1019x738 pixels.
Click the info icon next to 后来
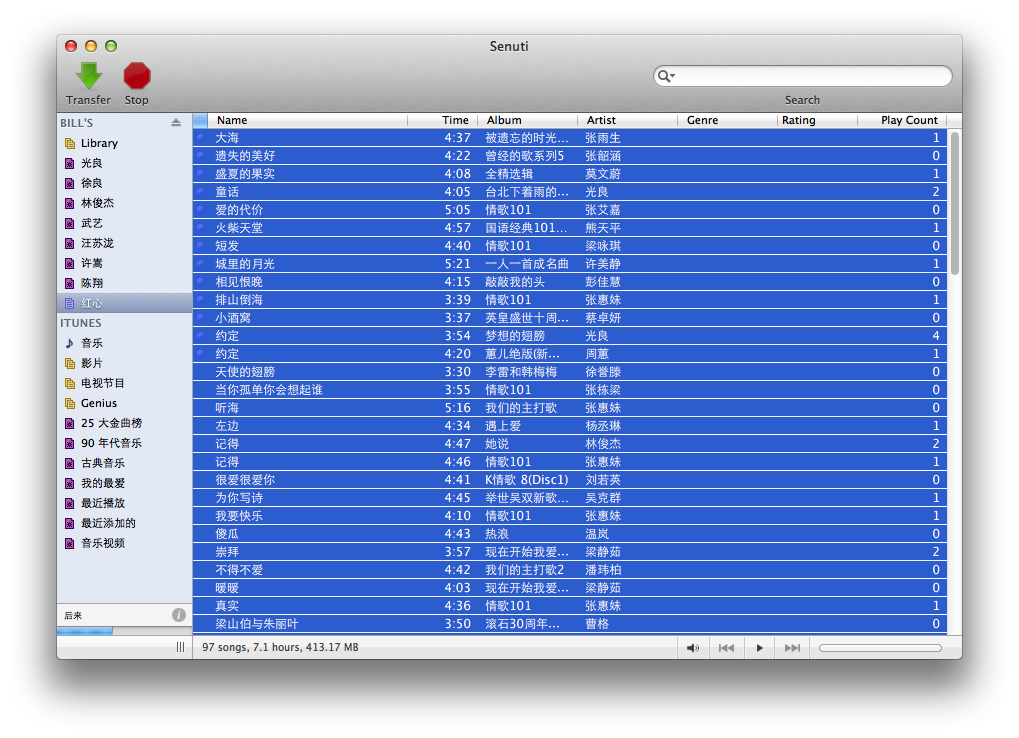pyautogui.click(x=179, y=615)
